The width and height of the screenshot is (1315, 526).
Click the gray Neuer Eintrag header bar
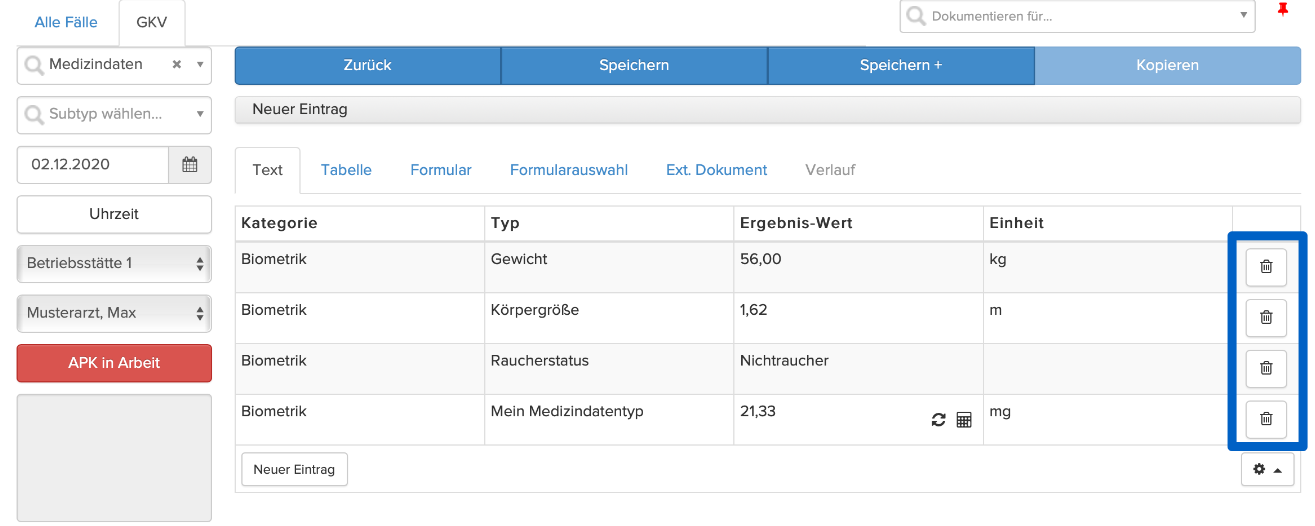767,109
